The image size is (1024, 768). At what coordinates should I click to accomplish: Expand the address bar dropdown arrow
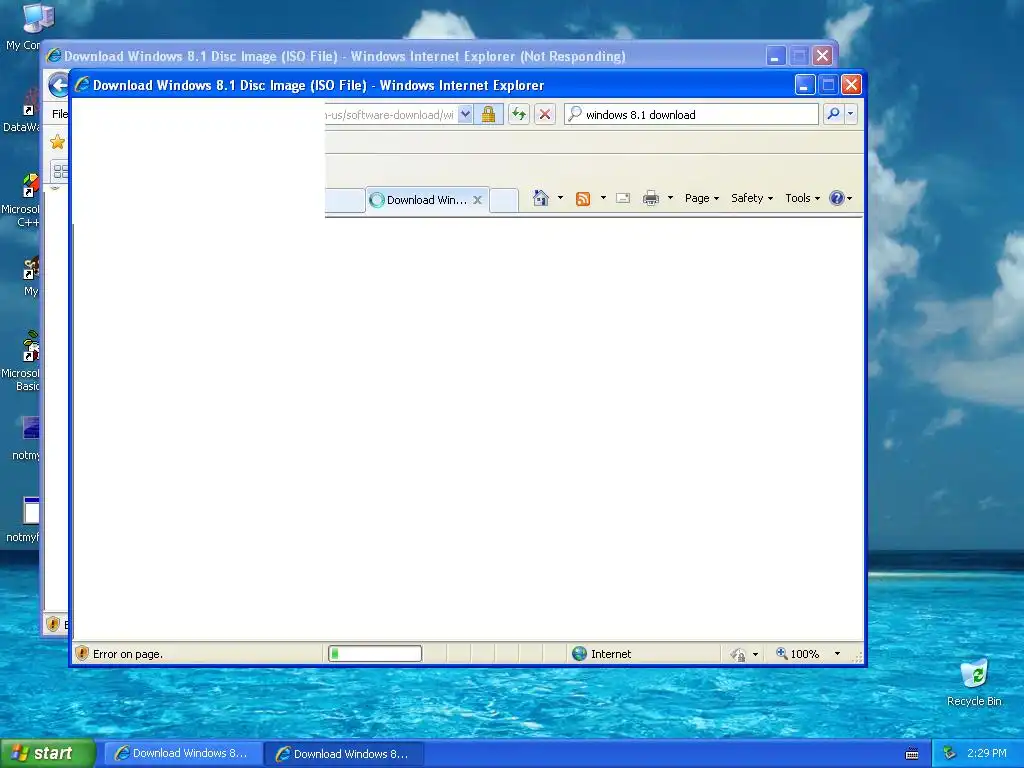(x=465, y=114)
